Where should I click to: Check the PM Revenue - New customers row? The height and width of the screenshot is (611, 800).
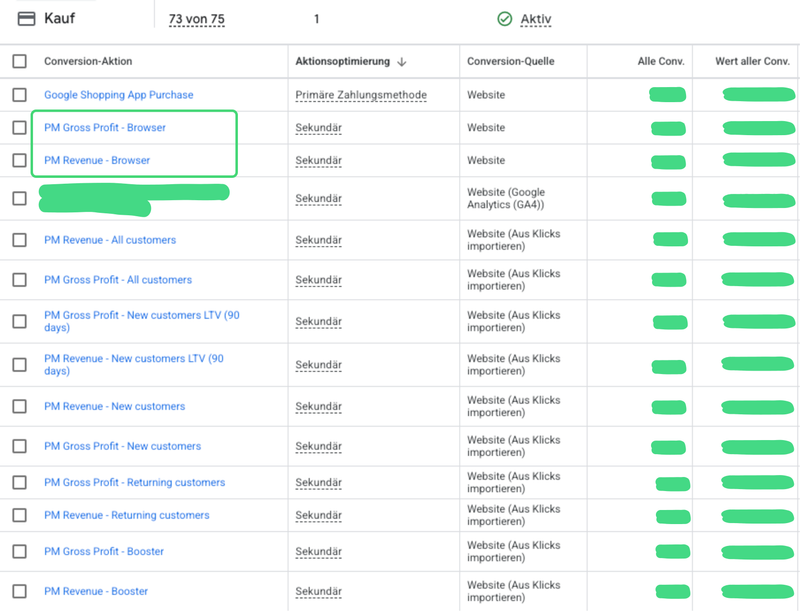click(x=19, y=406)
